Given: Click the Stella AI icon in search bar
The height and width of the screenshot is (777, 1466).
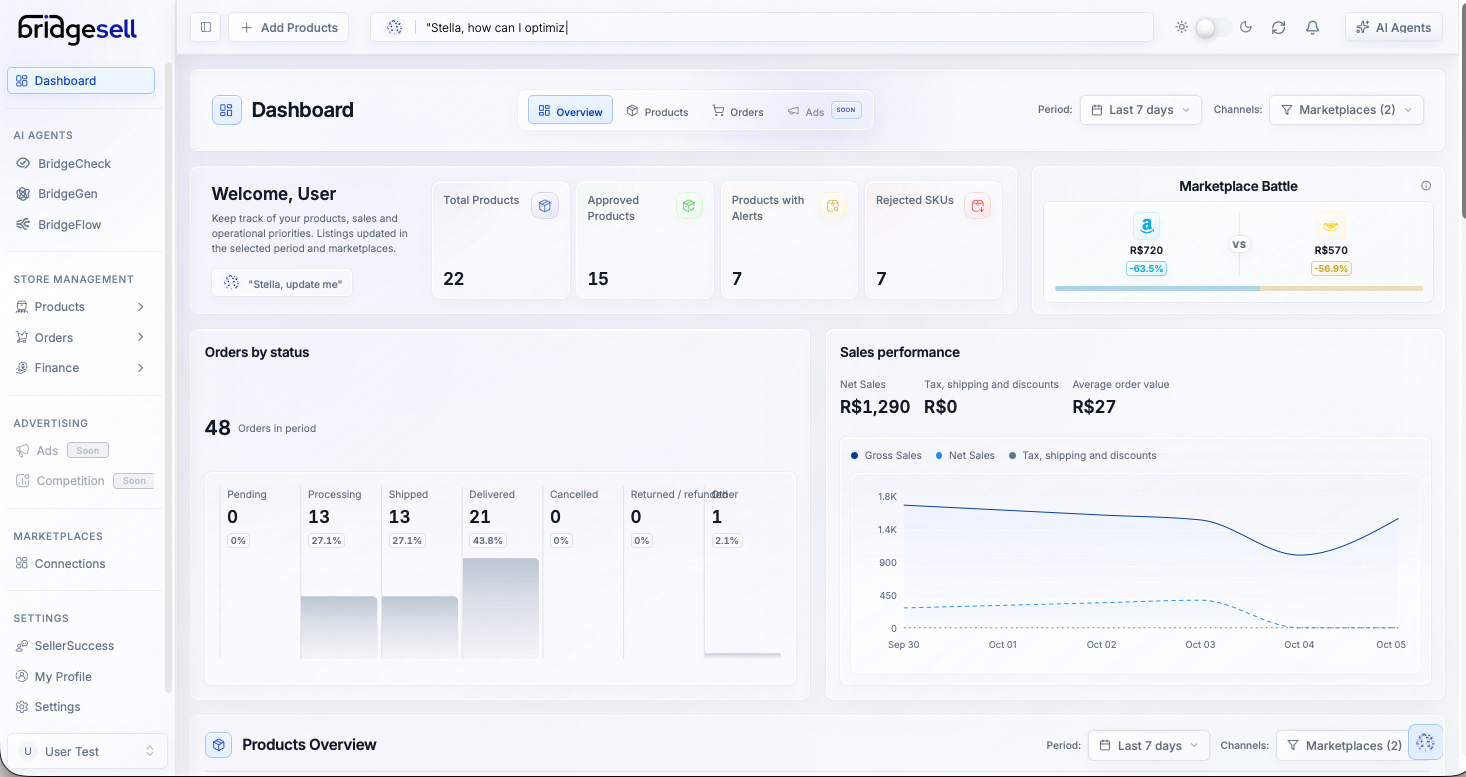Looking at the screenshot, I should tap(394, 27).
